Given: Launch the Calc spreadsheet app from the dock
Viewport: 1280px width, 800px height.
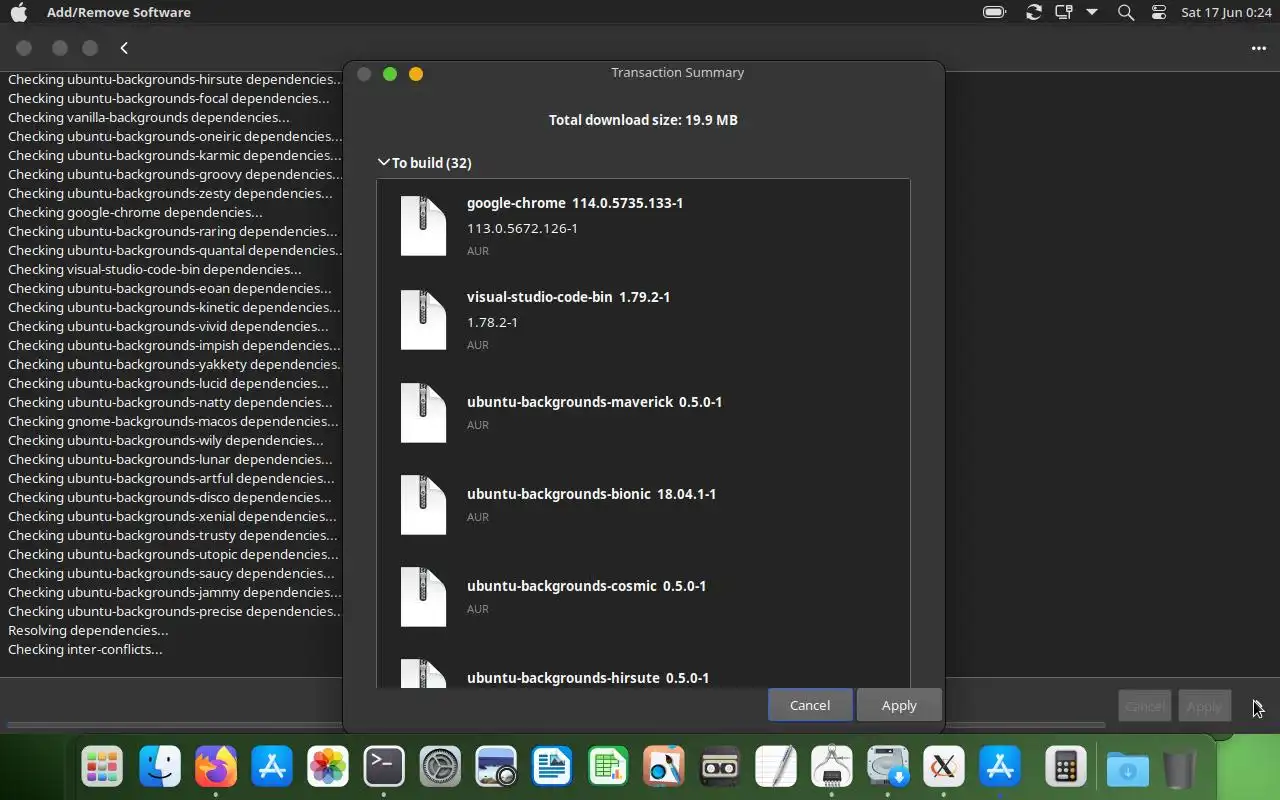Looking at the screenshot, I should (x=608, y=767).
